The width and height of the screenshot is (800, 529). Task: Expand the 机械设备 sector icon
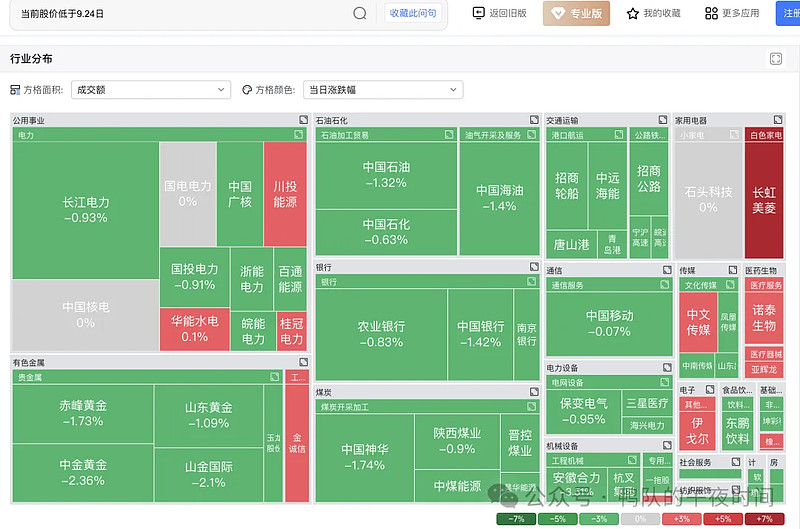click(x=667, y=445)
